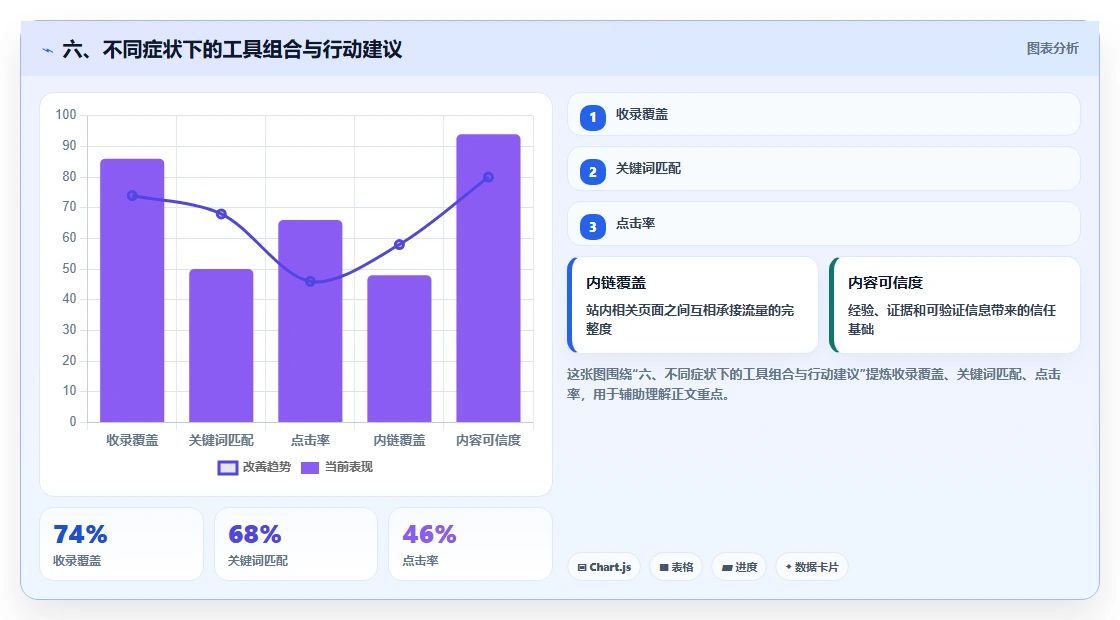The width and height of the screenshot is (1120, 620).
Task: Click the x-axis label 内链覆盖
Action: point(399,441)
